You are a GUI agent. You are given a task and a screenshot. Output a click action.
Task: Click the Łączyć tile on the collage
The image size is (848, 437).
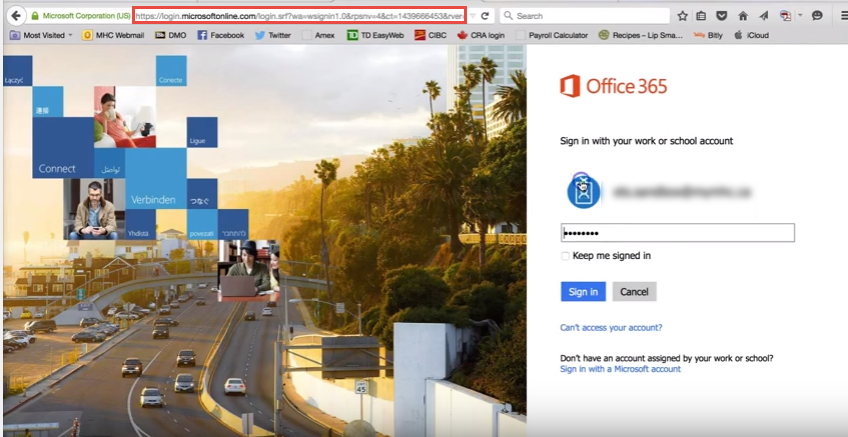coord(17,71)
